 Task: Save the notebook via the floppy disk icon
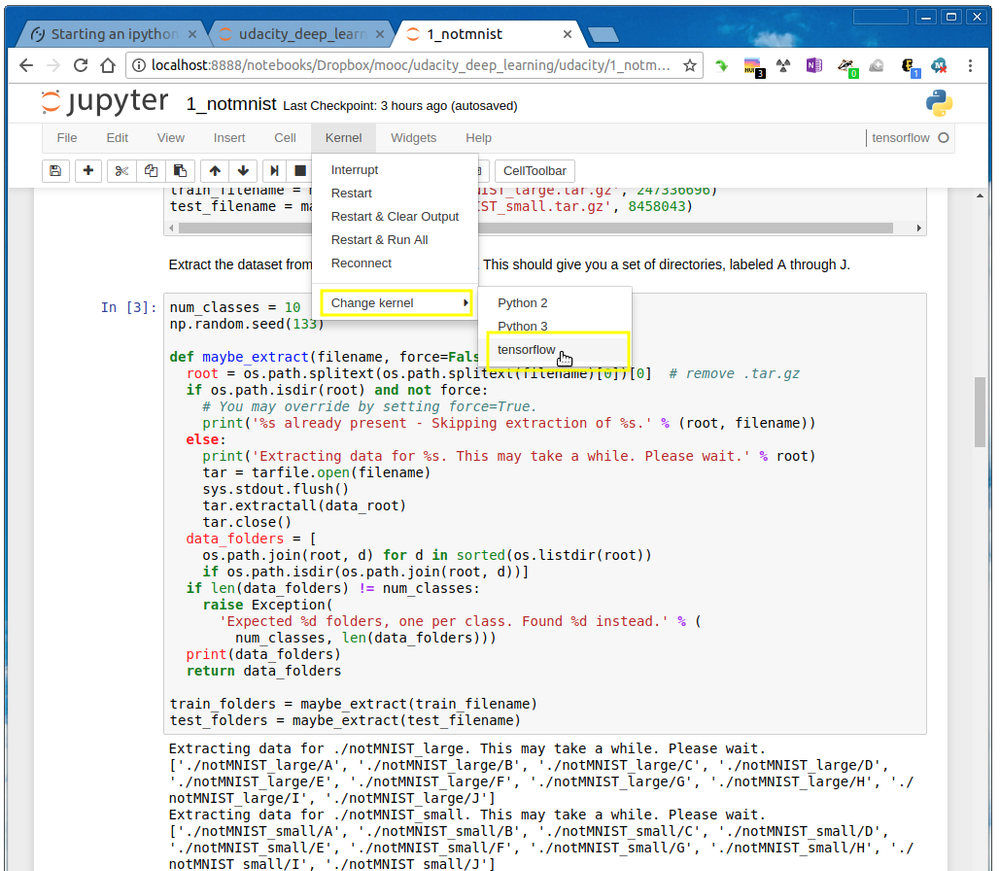tap(55, 170)
